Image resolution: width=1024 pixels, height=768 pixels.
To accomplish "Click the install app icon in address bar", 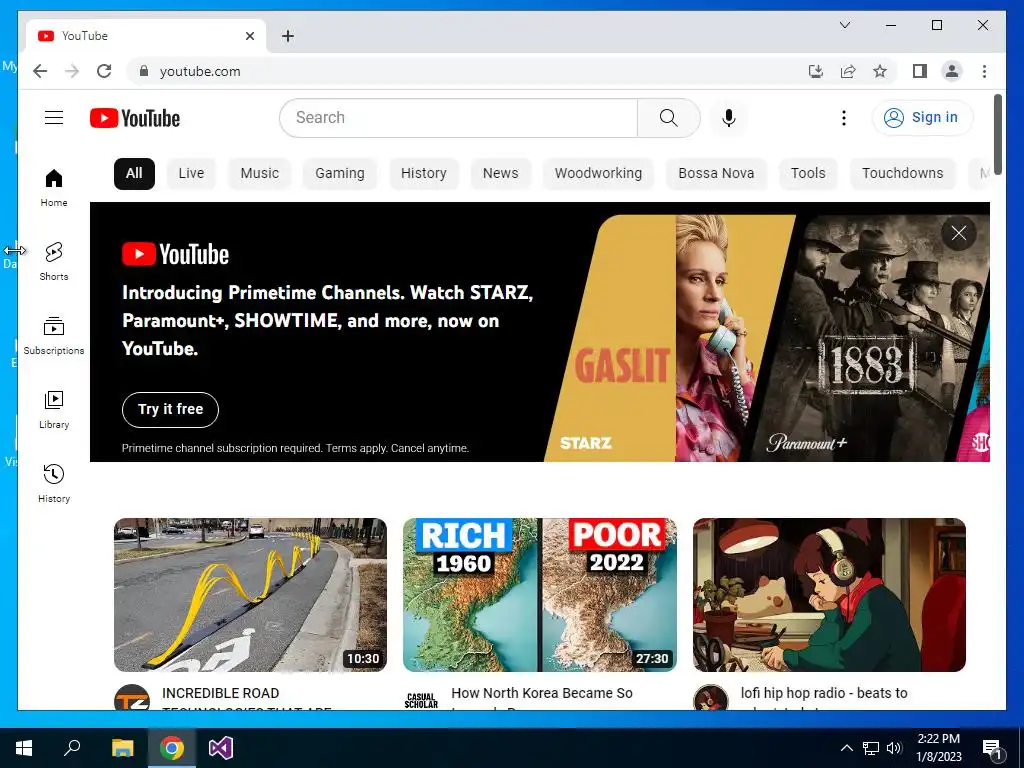I will pos(816,71).
